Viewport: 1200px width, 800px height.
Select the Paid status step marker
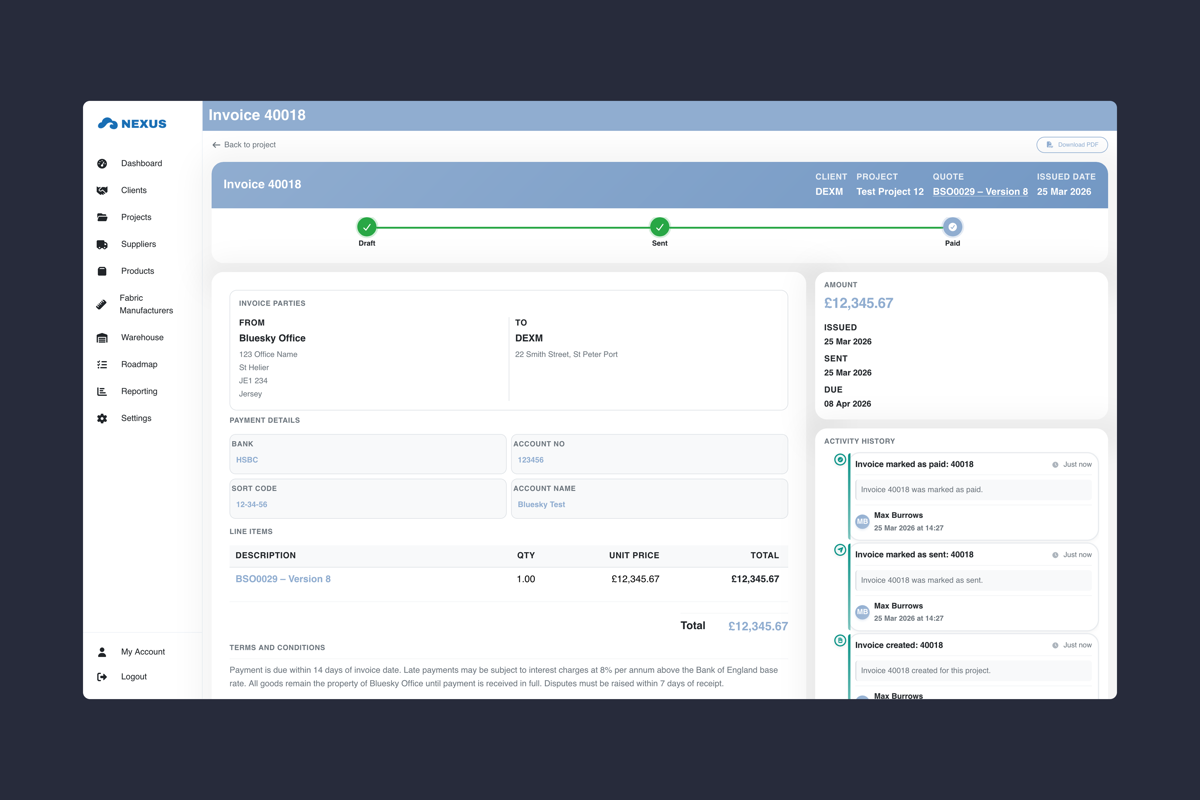(x=952, y=227)
